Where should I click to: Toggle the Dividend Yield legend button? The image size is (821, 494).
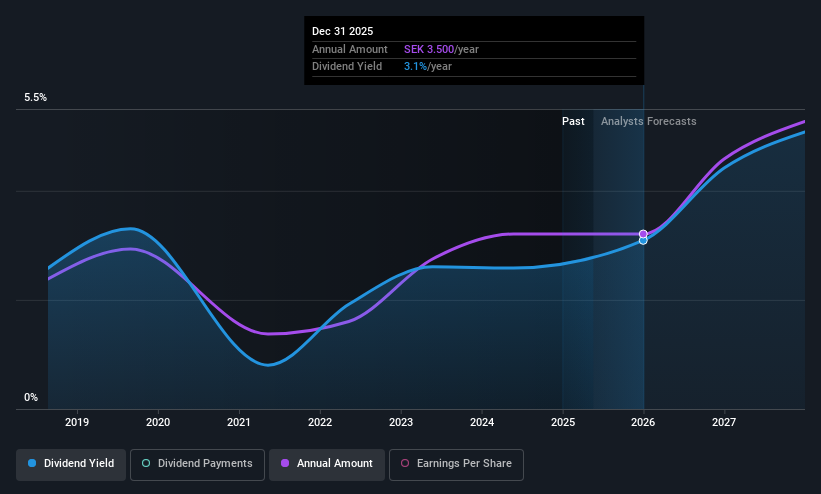pyautogui.click(x=71, y=464)
